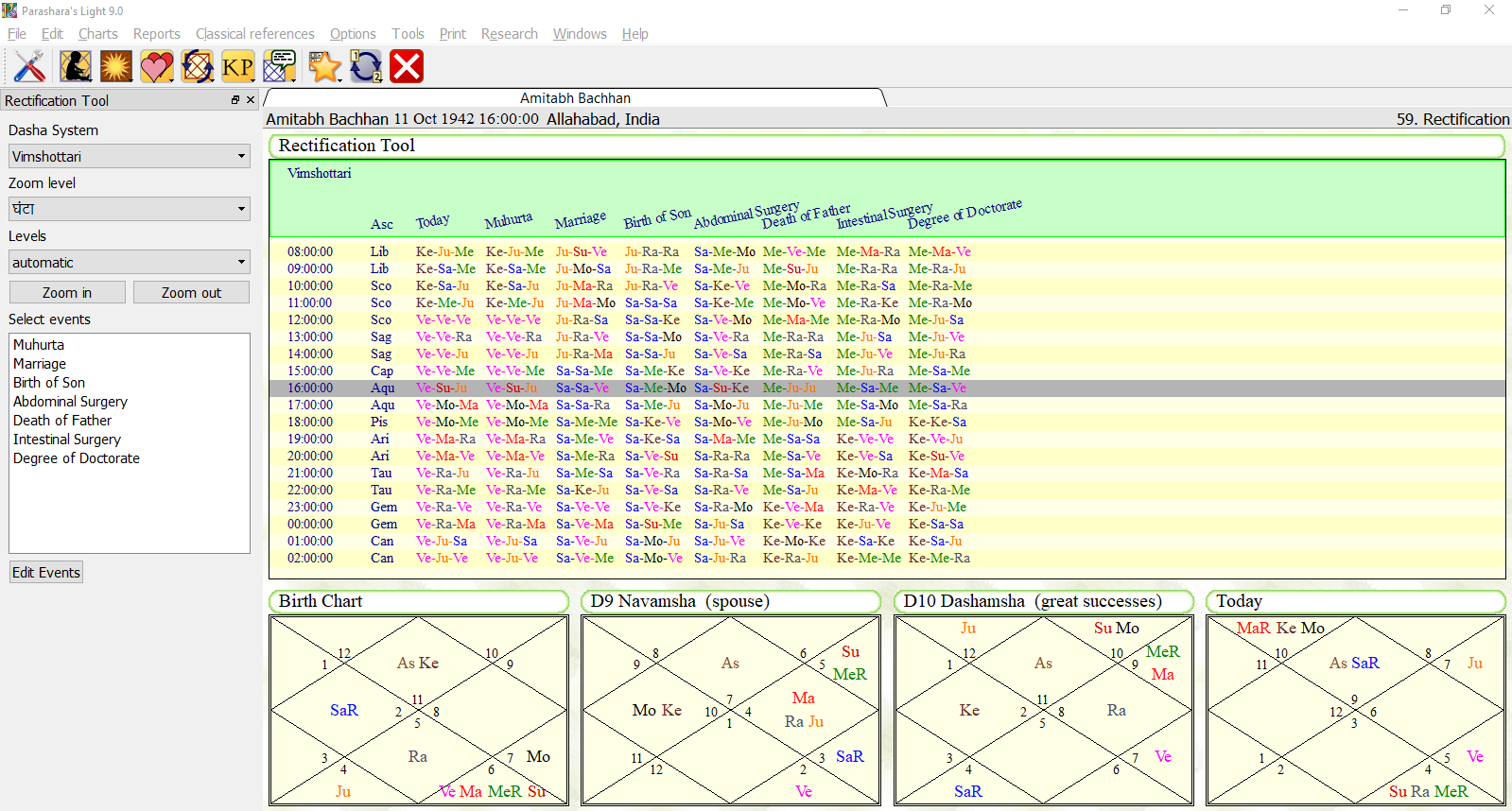Screen dimensions: 1512x811
Task: Click Amitabh Bachhan birth details header line
Action: pos(462,119)
